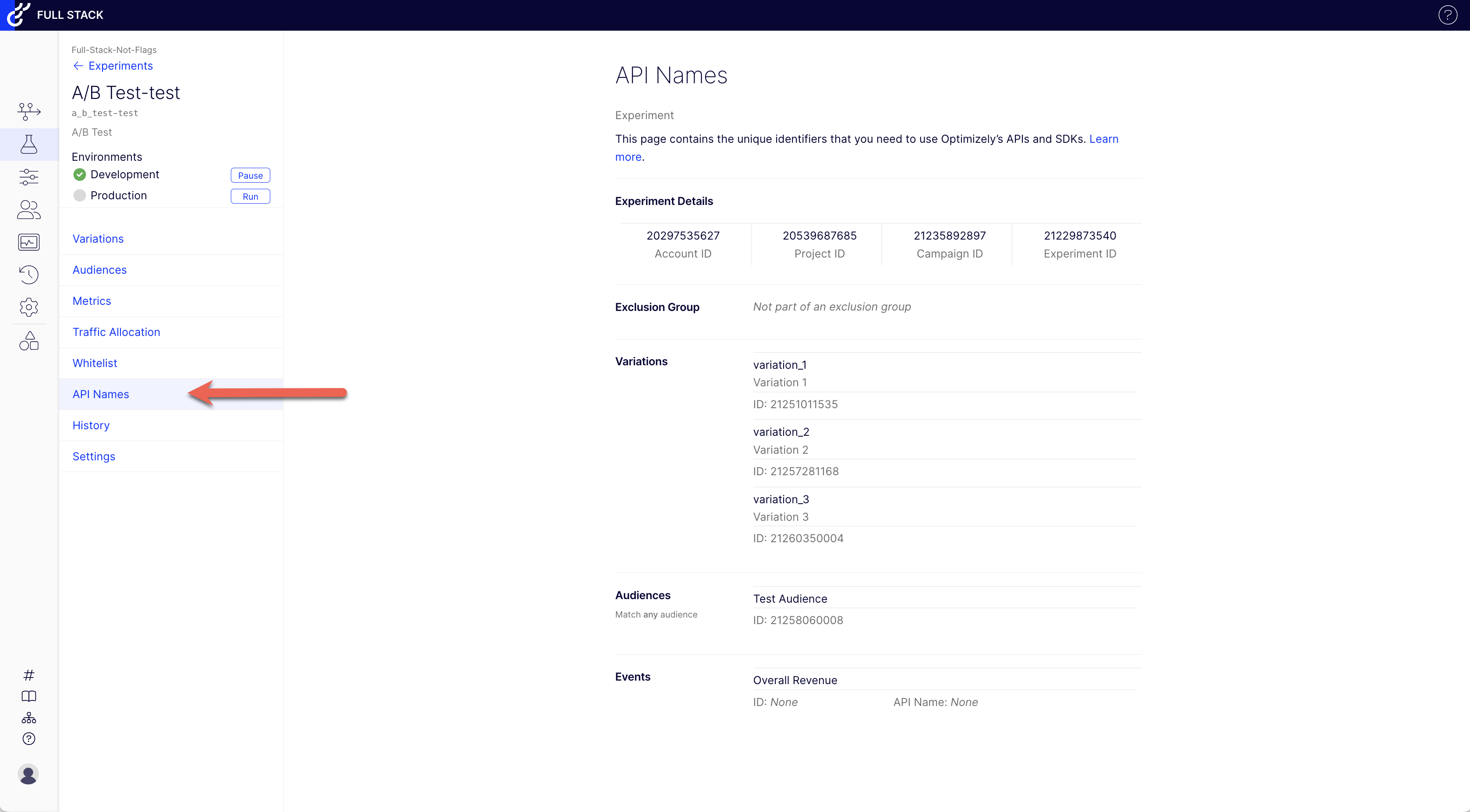Screen dimensions: 1470x812
Task: Click the help question-mark icon at top right
Action: pyautogui.click(x=1448, y=15)
